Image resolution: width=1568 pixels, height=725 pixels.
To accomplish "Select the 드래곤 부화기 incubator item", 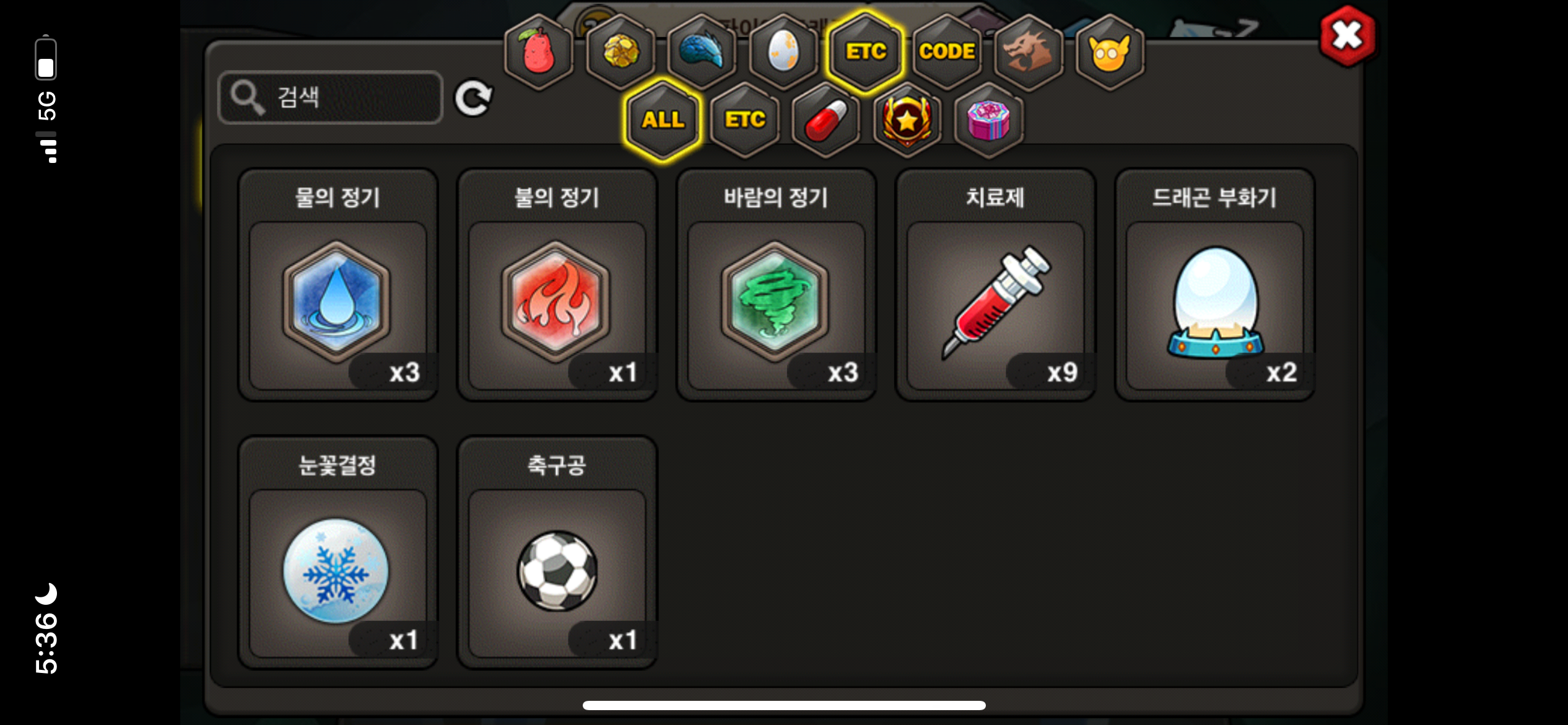I will [1215, 285].
